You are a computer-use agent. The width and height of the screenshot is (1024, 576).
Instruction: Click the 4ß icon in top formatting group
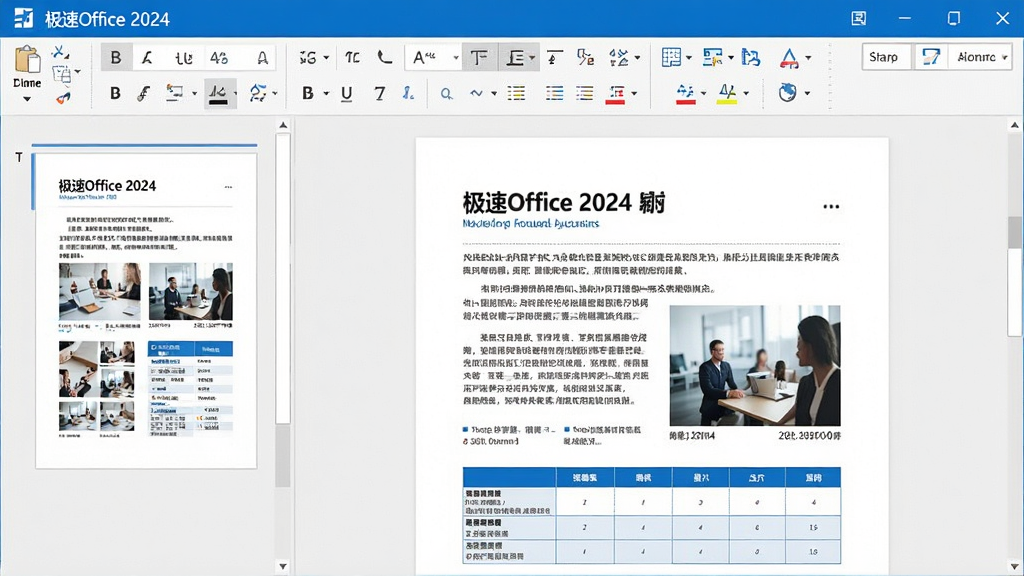[x=219, y=58]
